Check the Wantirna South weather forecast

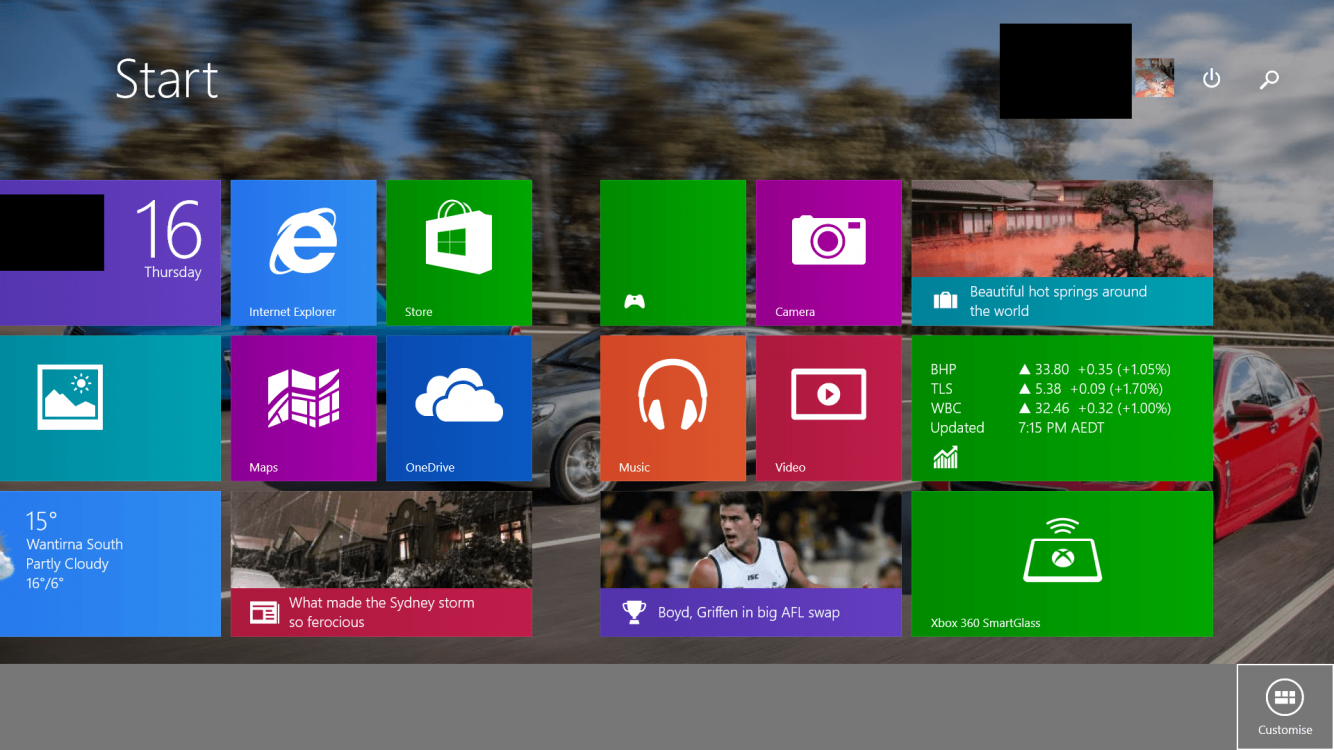(110, 563)
